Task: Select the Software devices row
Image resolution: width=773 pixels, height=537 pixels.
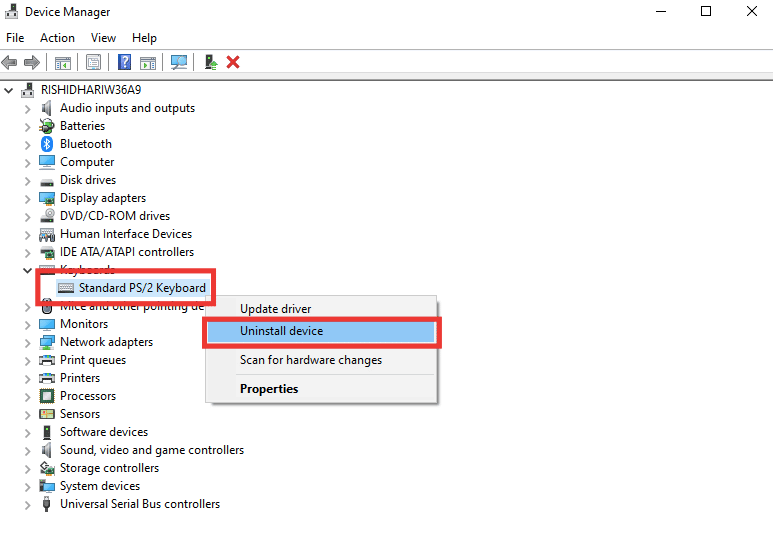Action: click(104, 432)
